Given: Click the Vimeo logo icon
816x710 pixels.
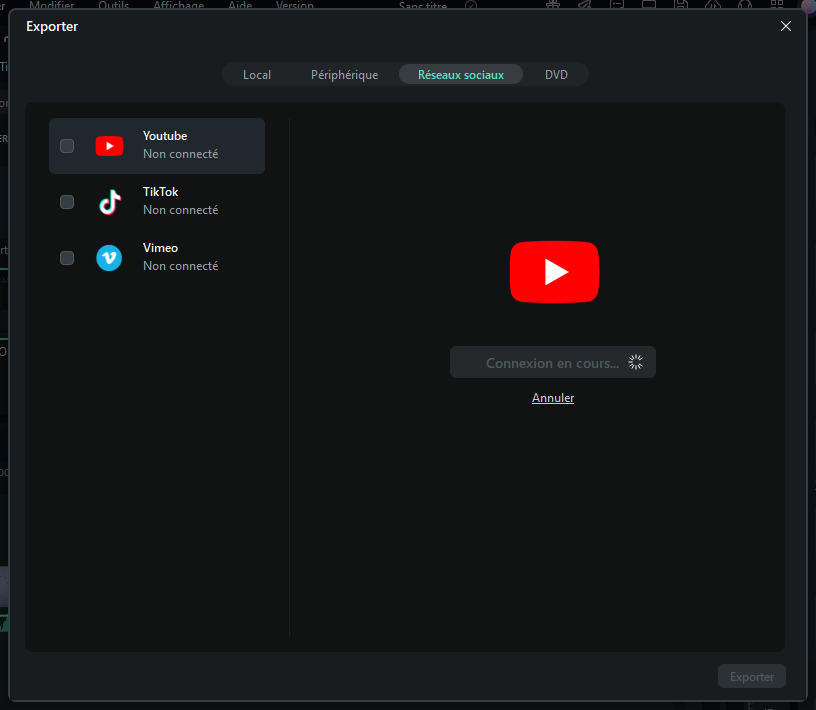Looking at the screenshot, I should coord(109,258).
